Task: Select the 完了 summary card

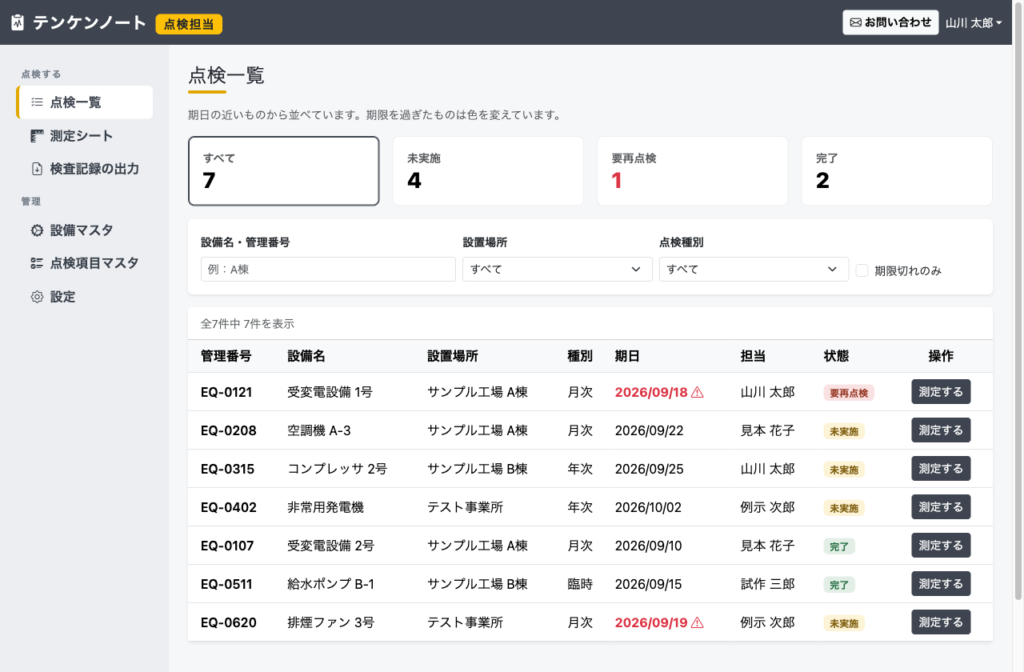Action: [897, 171]
